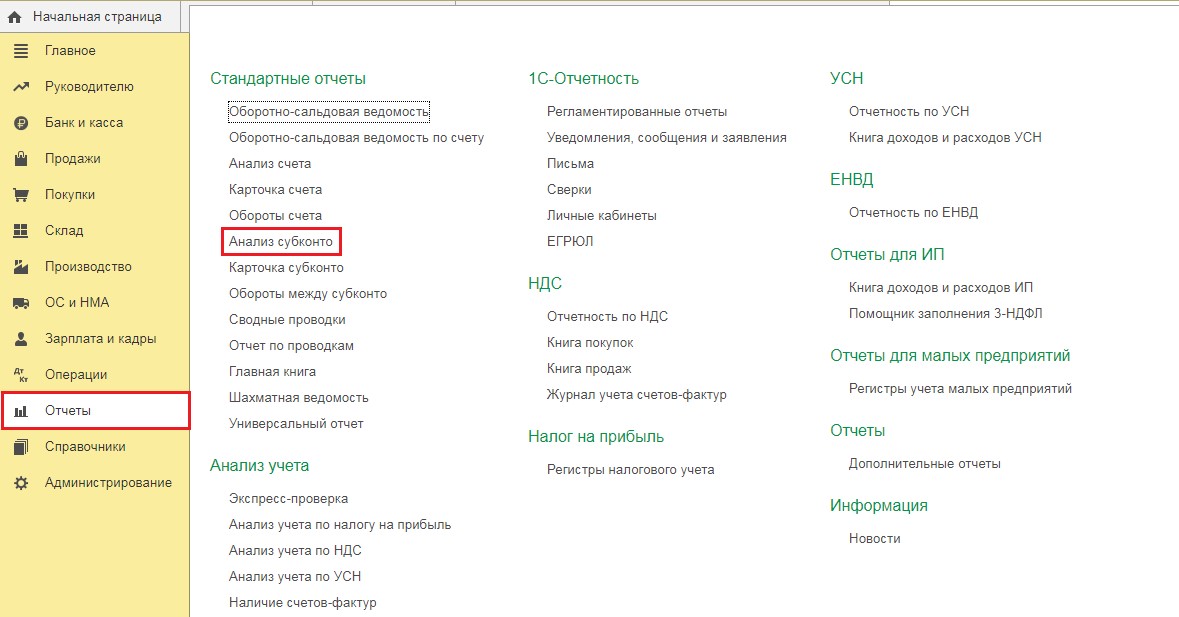1179x617 pixels.
Task: Open the Отчеты section in sidebar
Action: click(x=95, y=410)
